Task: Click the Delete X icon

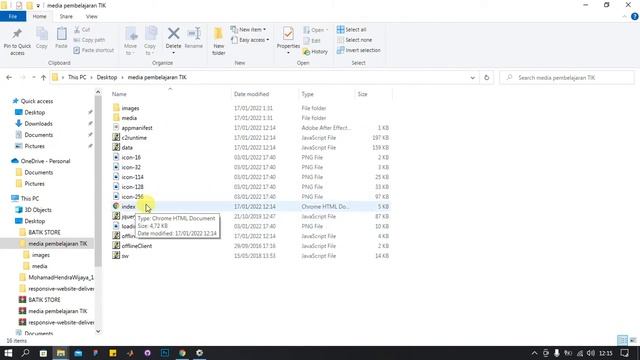Action: tap(173, 33)
